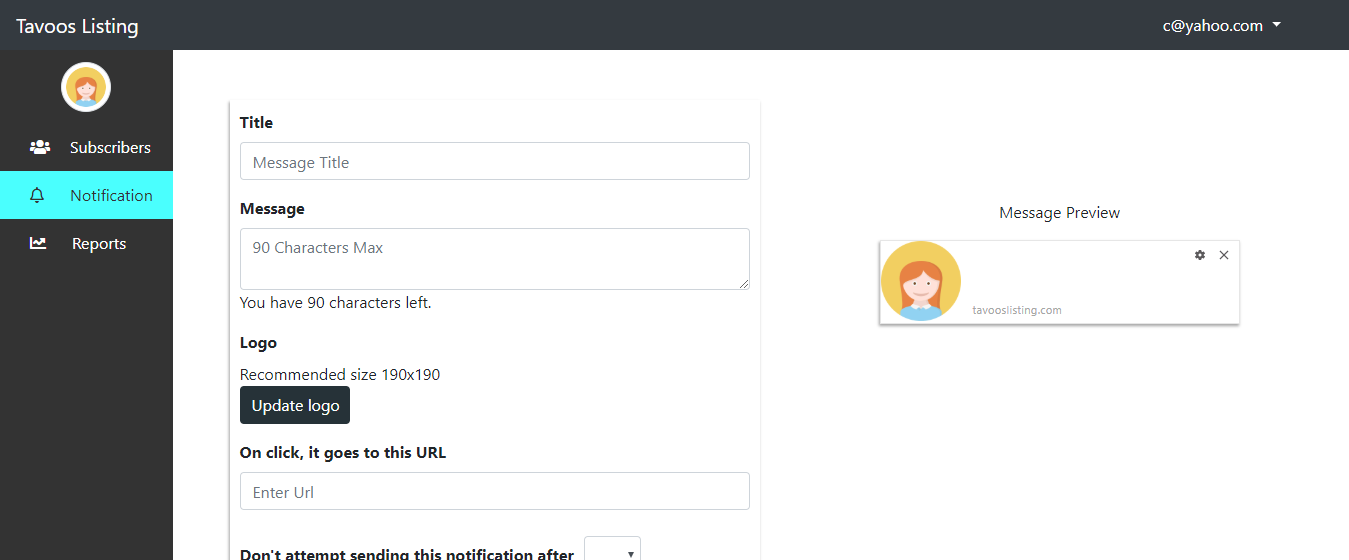Click tavooslisting.com text in the preview
This screenshot has width=1349, height=560.
coord(1017,310)
